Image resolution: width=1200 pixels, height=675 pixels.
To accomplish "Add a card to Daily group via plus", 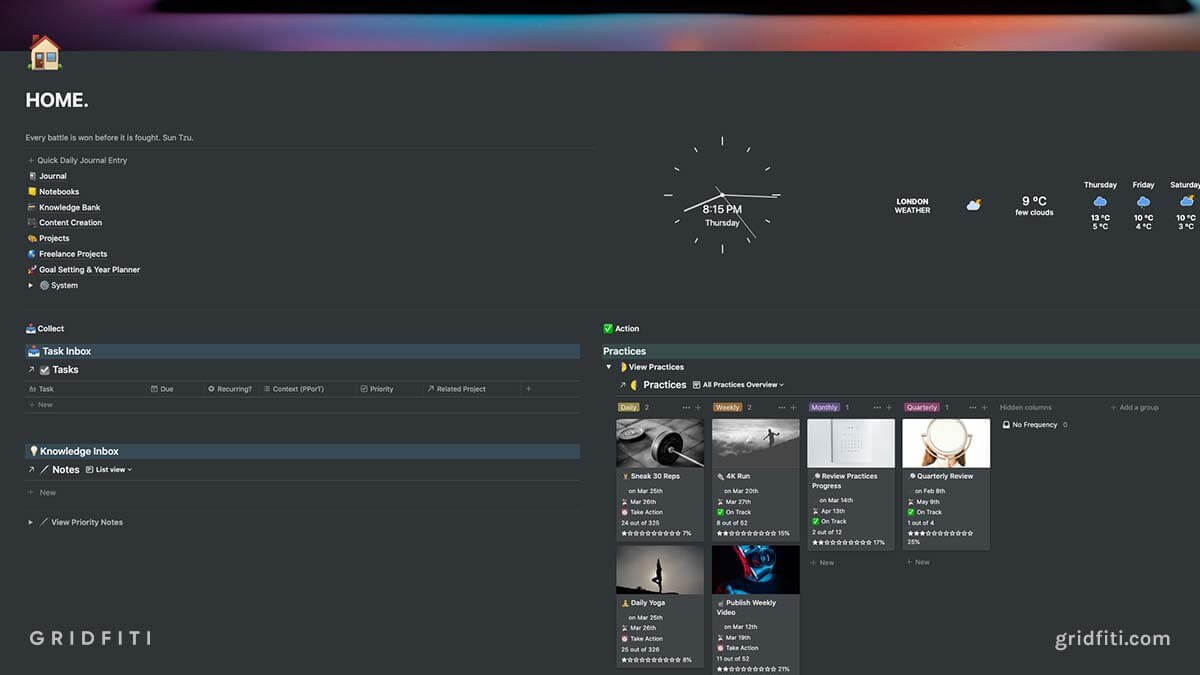I will [x=698, y=408].
